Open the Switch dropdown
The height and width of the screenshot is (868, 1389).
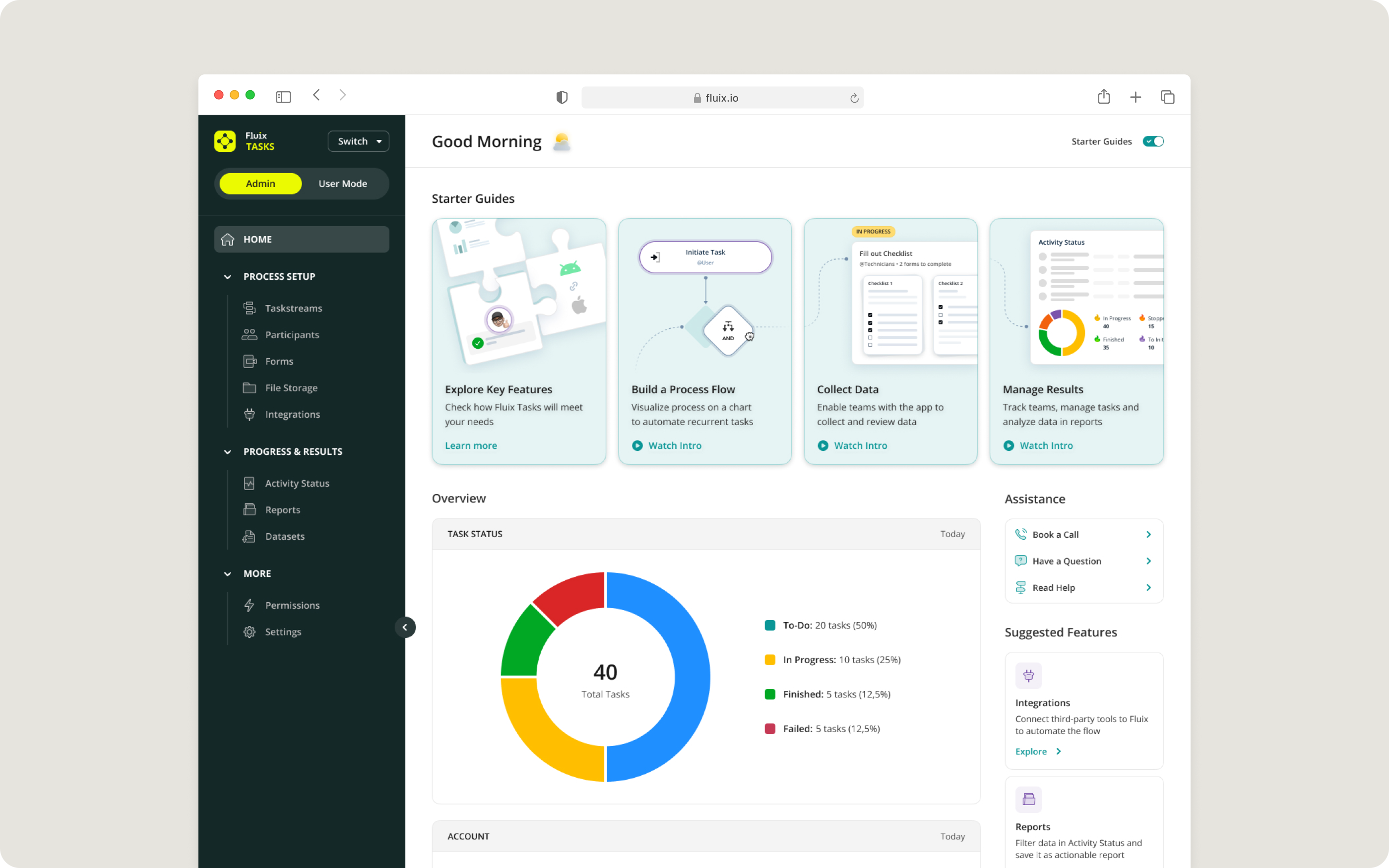click(358, 141)
